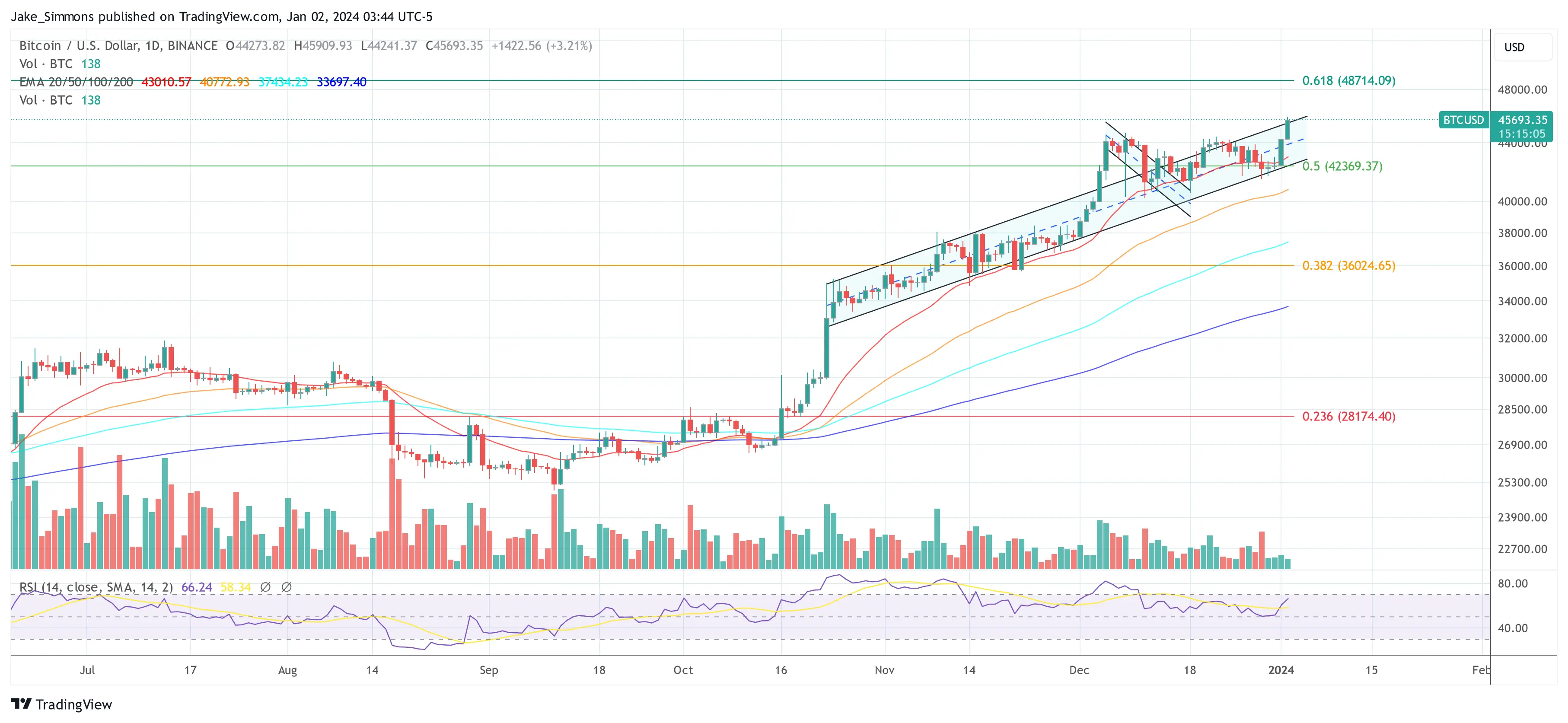Select the EMA 20/50/100/200 indicator legend
Viewport: 1568px width, 723px height.
click(76, 82)
